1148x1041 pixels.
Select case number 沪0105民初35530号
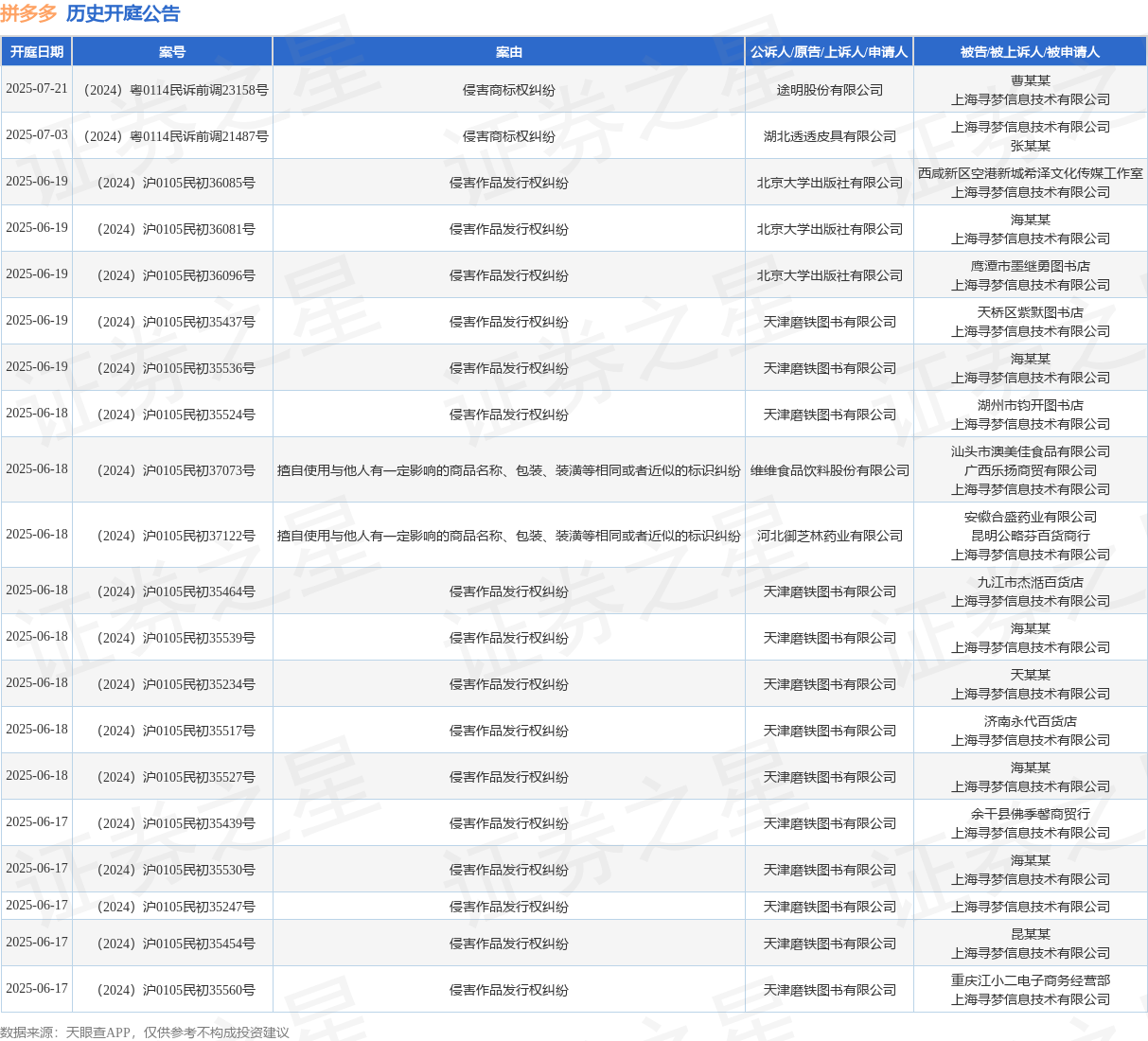199,871
